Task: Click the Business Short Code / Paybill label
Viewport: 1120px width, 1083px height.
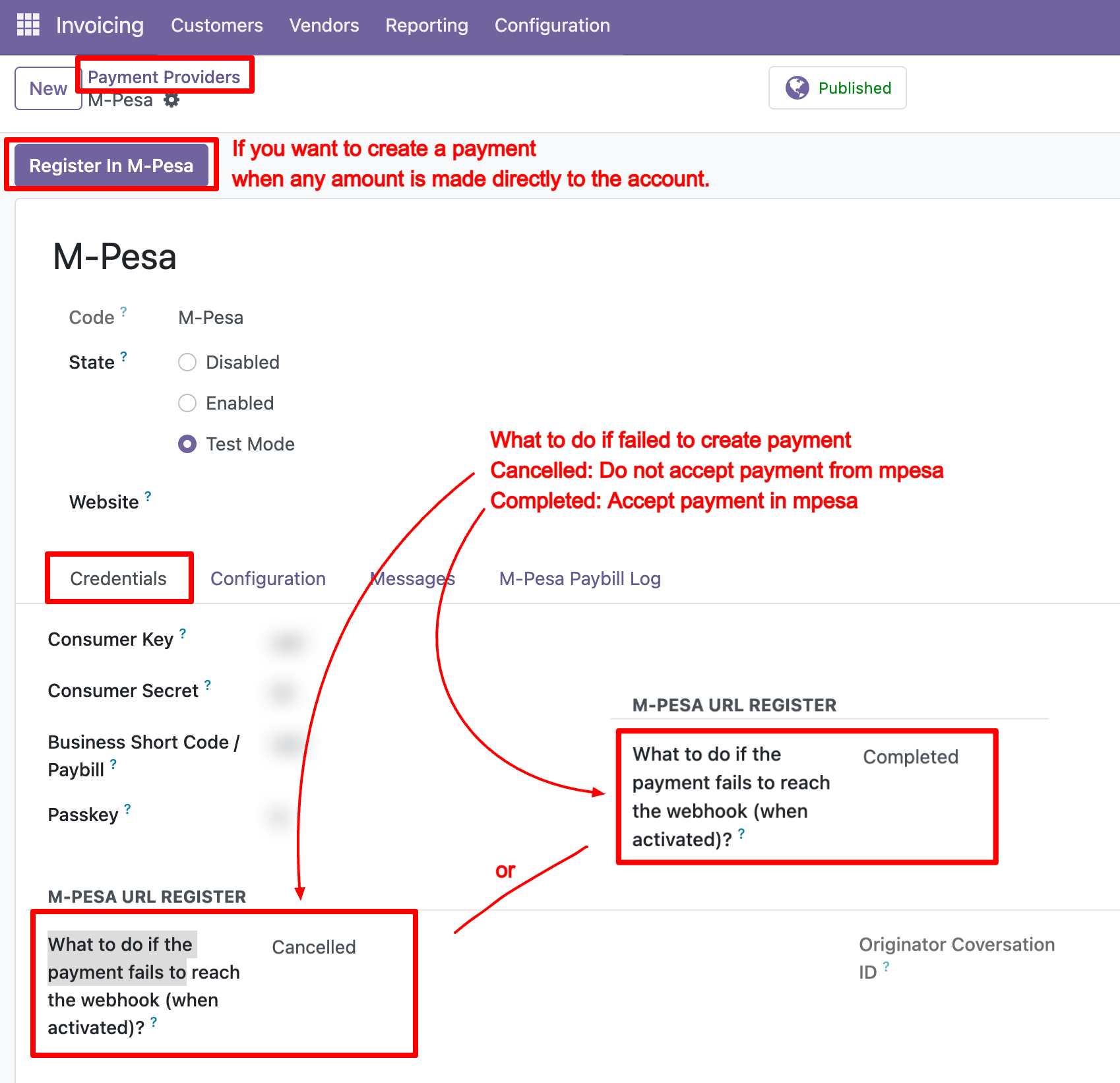Action: (x=144, y=756)
